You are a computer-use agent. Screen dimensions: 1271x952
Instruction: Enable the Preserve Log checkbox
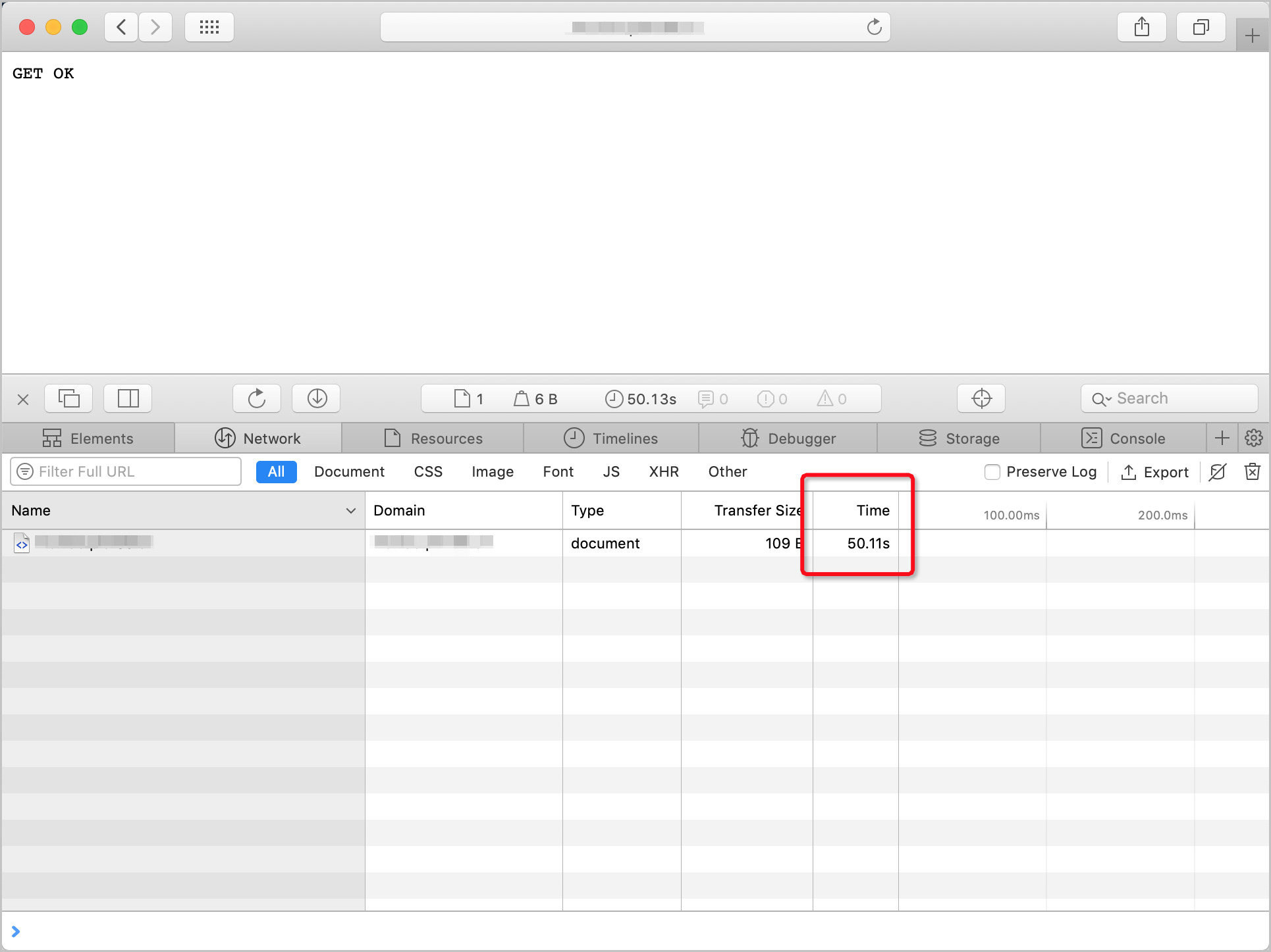tap(992, 471)
